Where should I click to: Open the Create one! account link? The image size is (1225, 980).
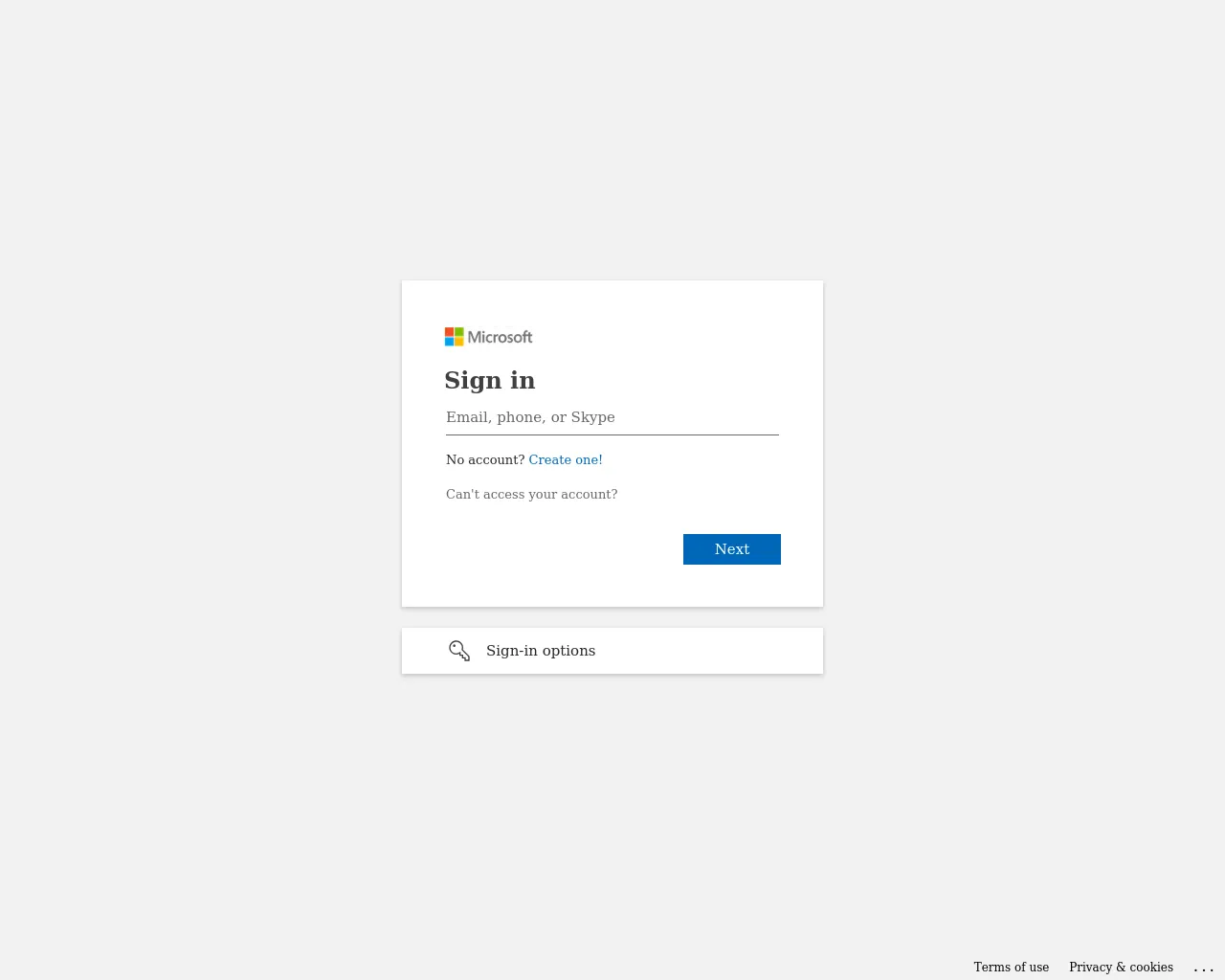566,459
